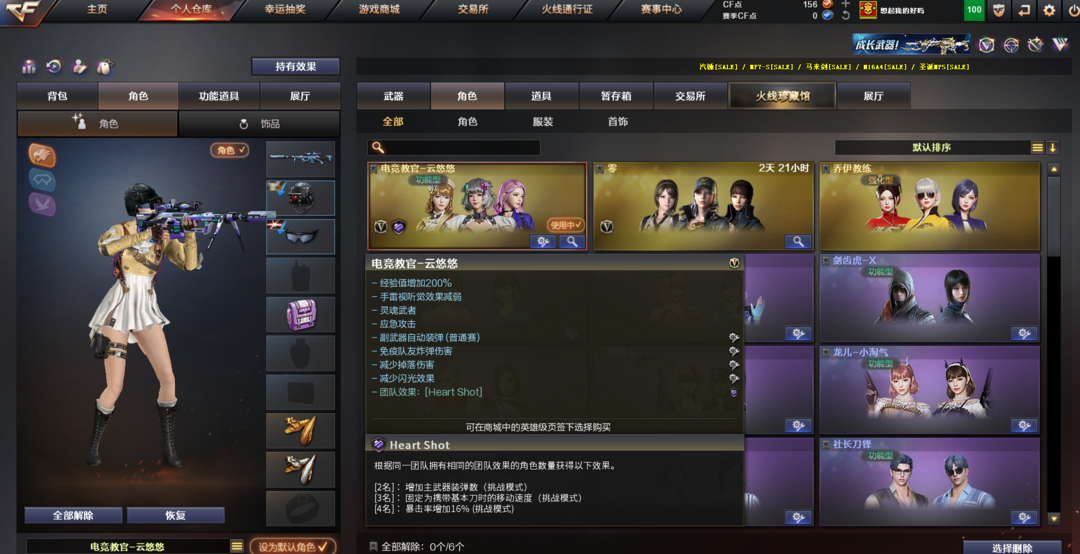1080x554 pixels.
Task: Select the purple backpack item slot
Action: tap(300, 315)
